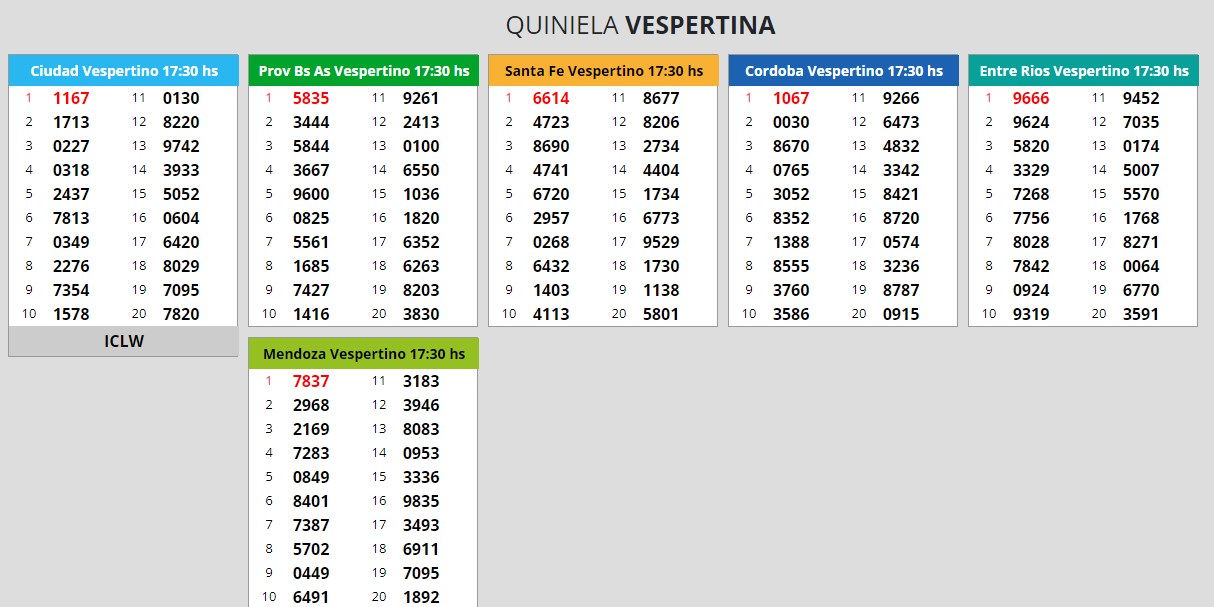The width and height of the screenshot is (1214, 607).
Task: Select Entre Rios top number 9666
Action: click(x=1031, y=98)
